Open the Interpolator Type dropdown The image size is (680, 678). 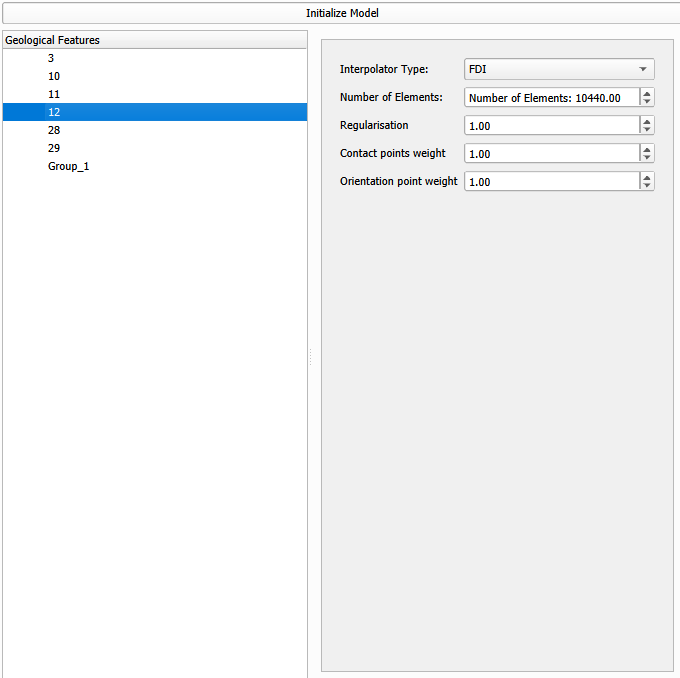point(559,69)
